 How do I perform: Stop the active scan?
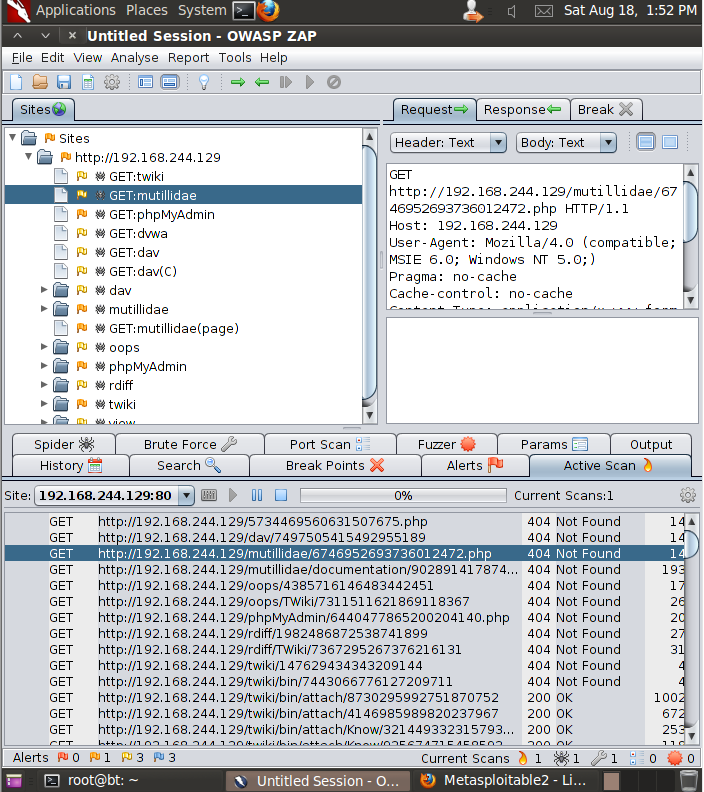tap(281, 495)
